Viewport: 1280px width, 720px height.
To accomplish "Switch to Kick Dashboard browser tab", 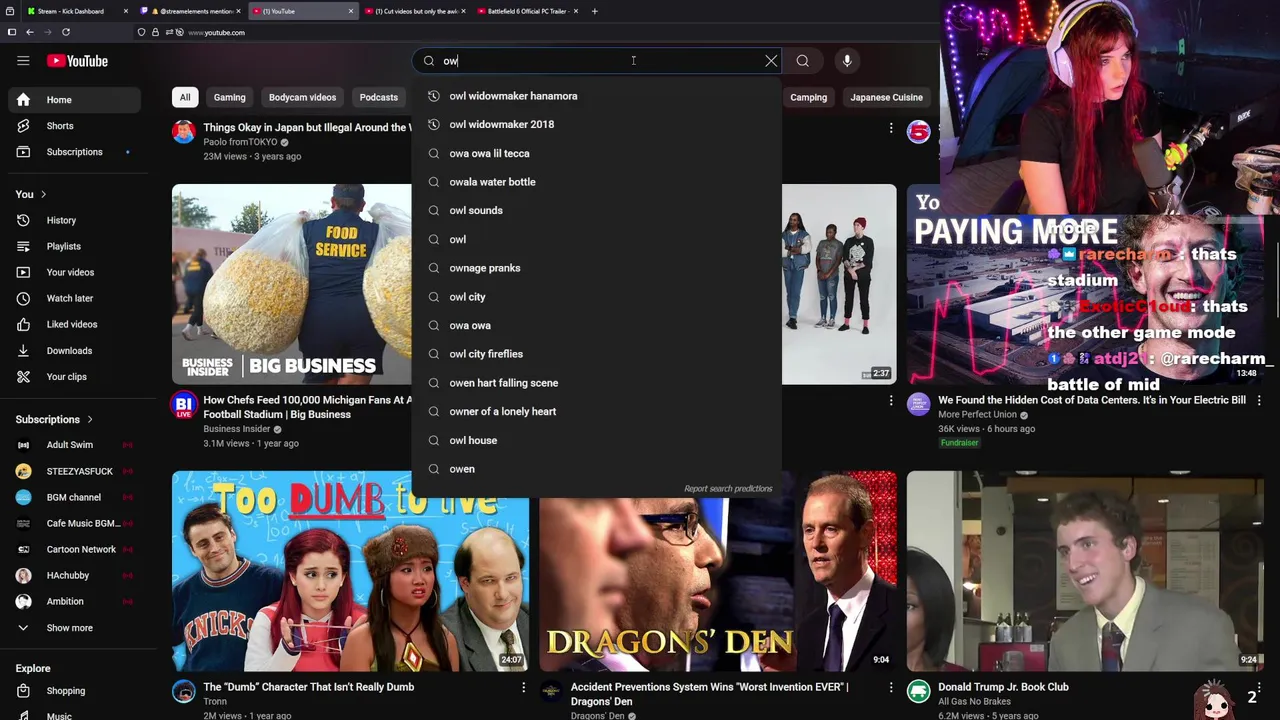I will (77, 11).
